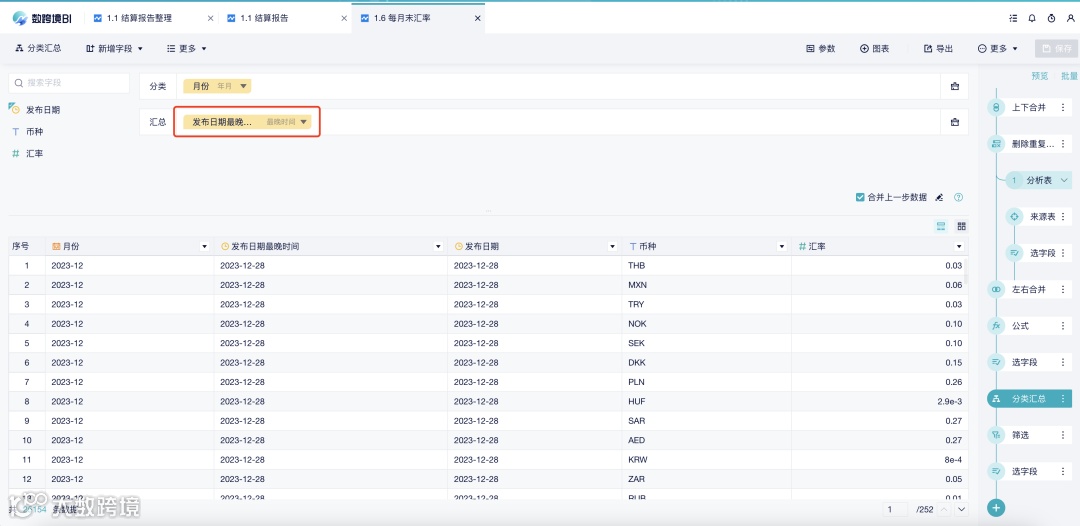
Task: Click the THB currency cell
Action: tap(707, 266)
